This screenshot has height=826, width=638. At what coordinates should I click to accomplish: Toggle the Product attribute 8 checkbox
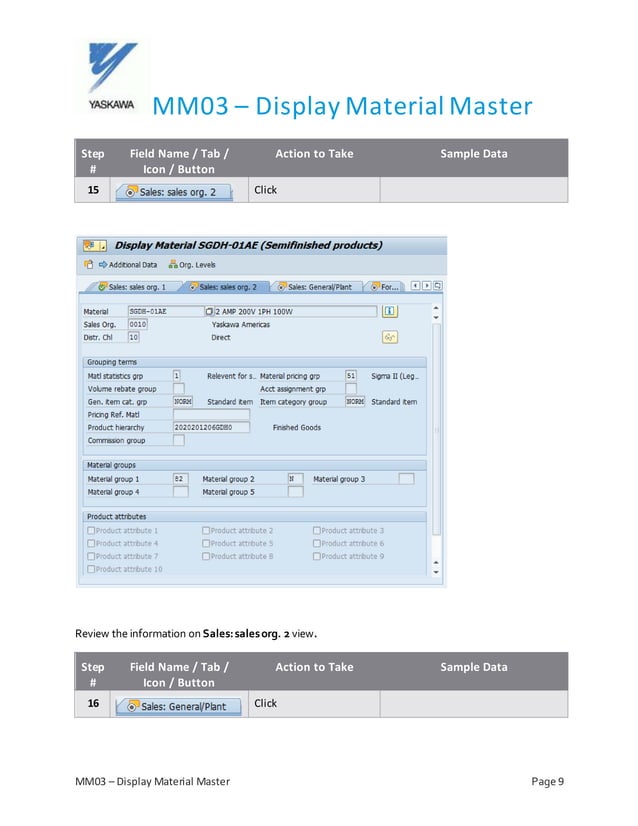[206, 556]
